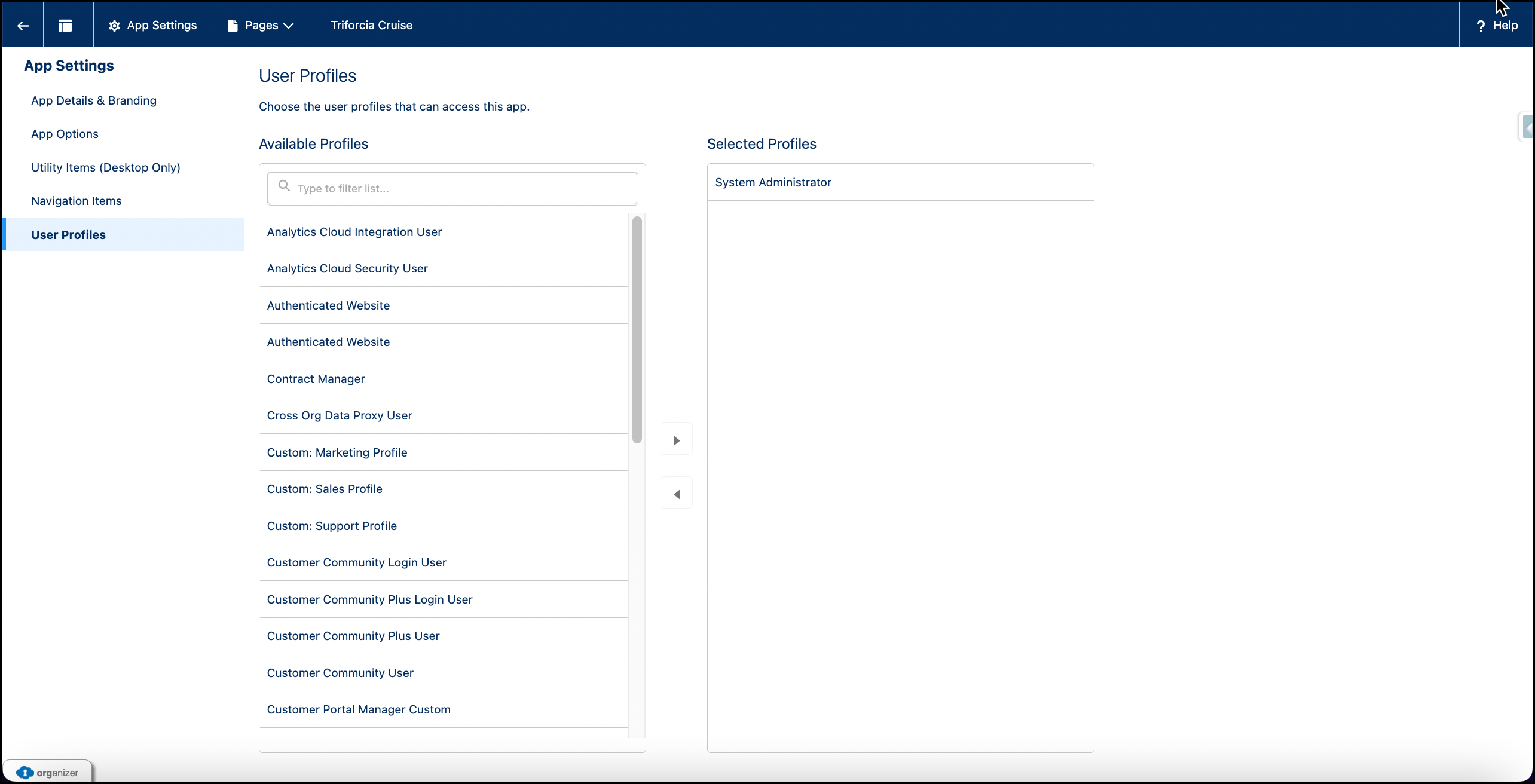Expand the collapsed side panel handle
The width and height of the screenshot is (1535, 784).
click(1527, 127)
